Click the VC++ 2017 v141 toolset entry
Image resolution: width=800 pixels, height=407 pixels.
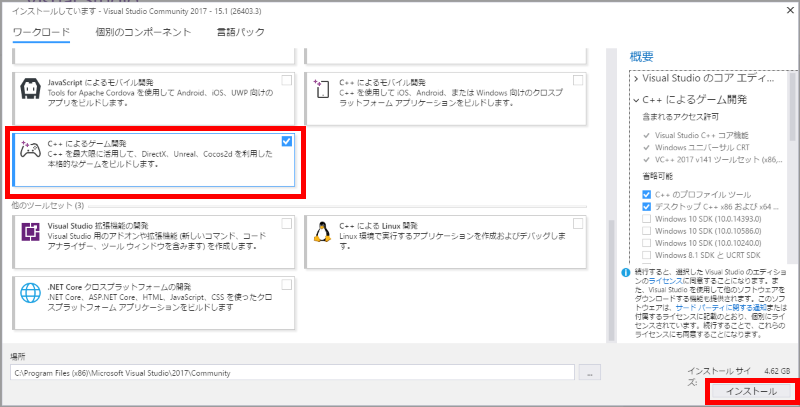[718, 159]
